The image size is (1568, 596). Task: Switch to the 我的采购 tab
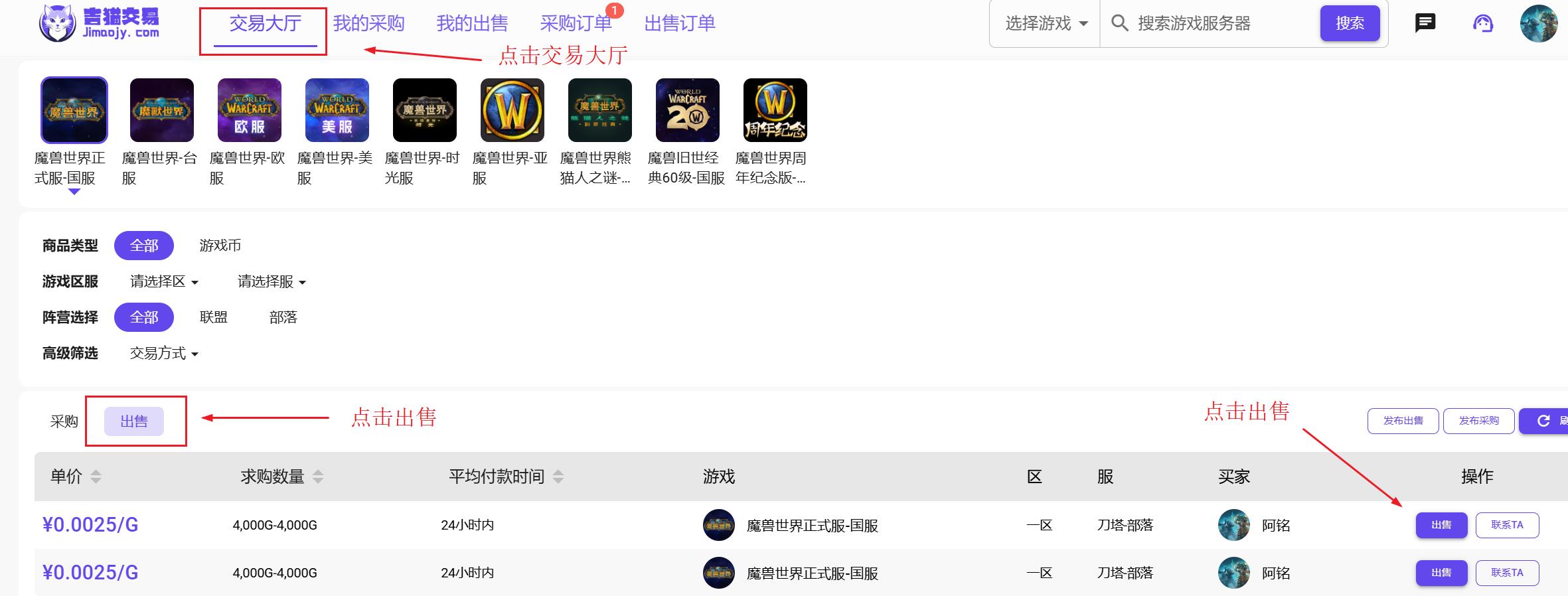click(x=368, y=24)
